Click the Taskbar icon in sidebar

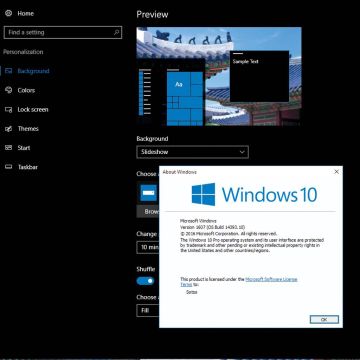(9, 167)
